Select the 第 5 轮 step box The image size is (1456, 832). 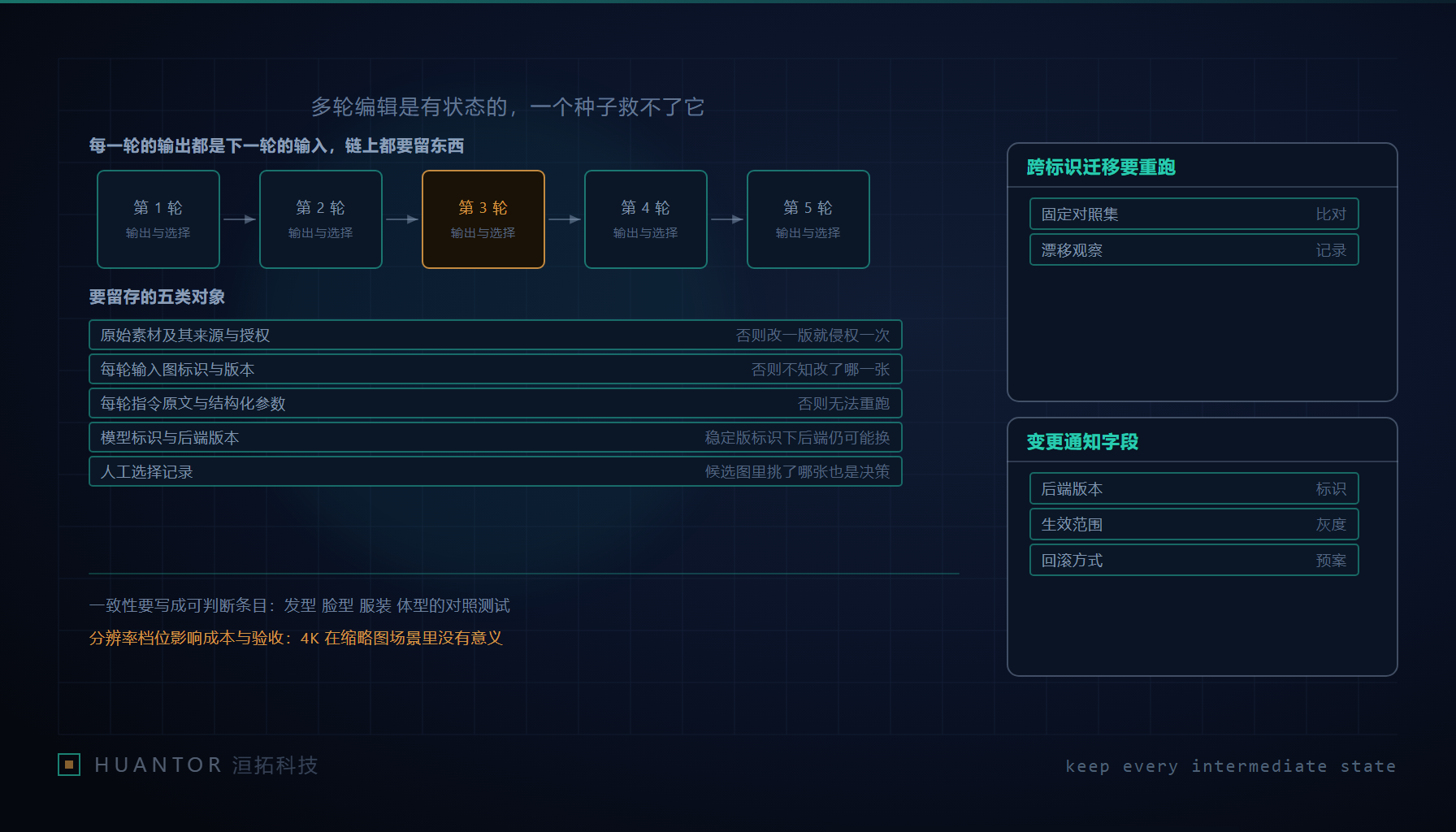tap(808, 219)
